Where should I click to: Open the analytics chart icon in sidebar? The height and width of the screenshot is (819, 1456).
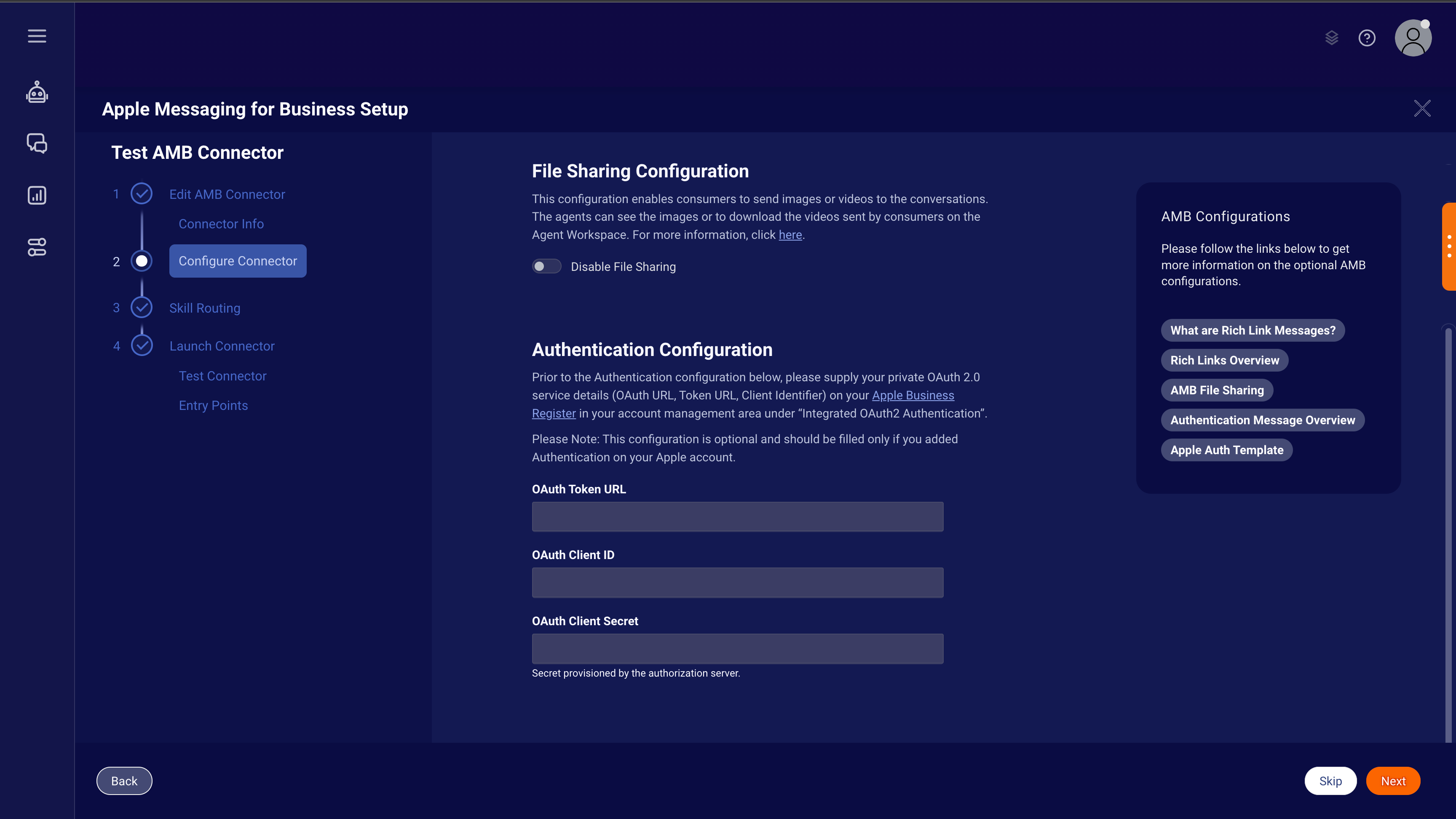37,195
